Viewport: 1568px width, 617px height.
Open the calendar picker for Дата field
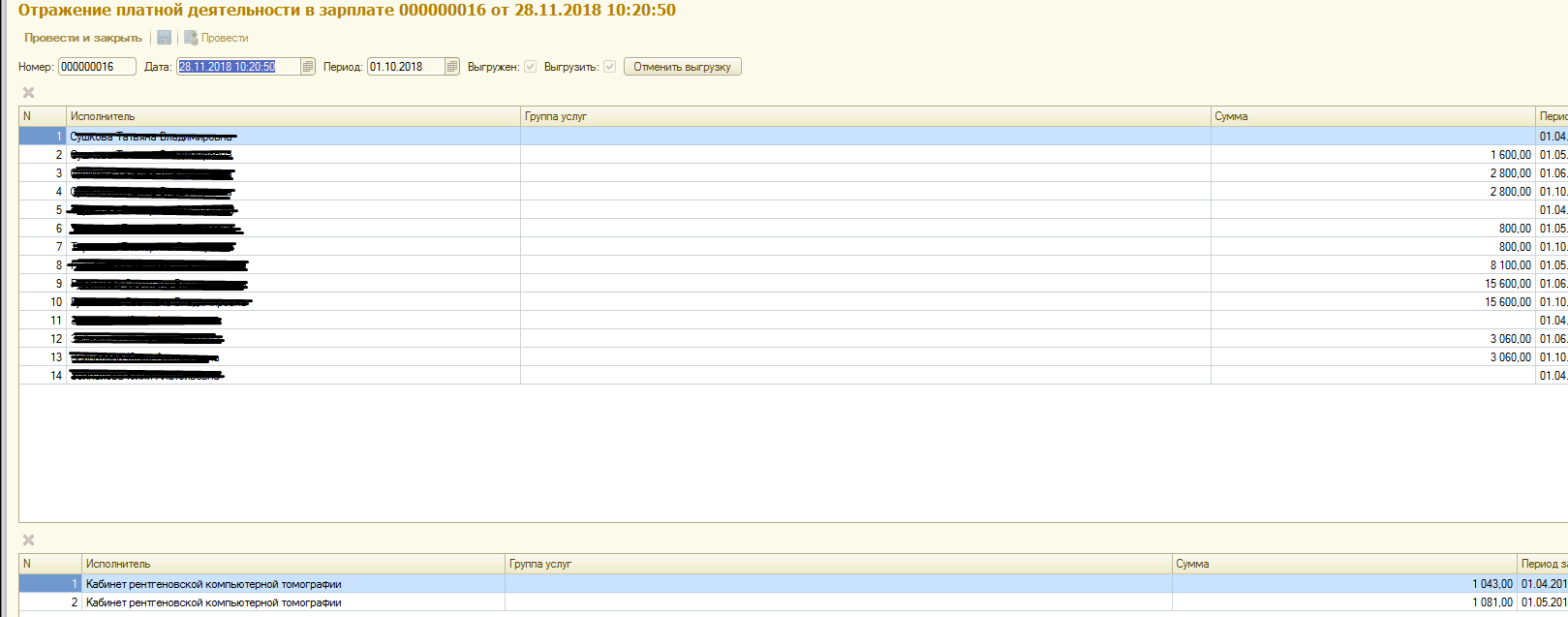tap(308, 67)
